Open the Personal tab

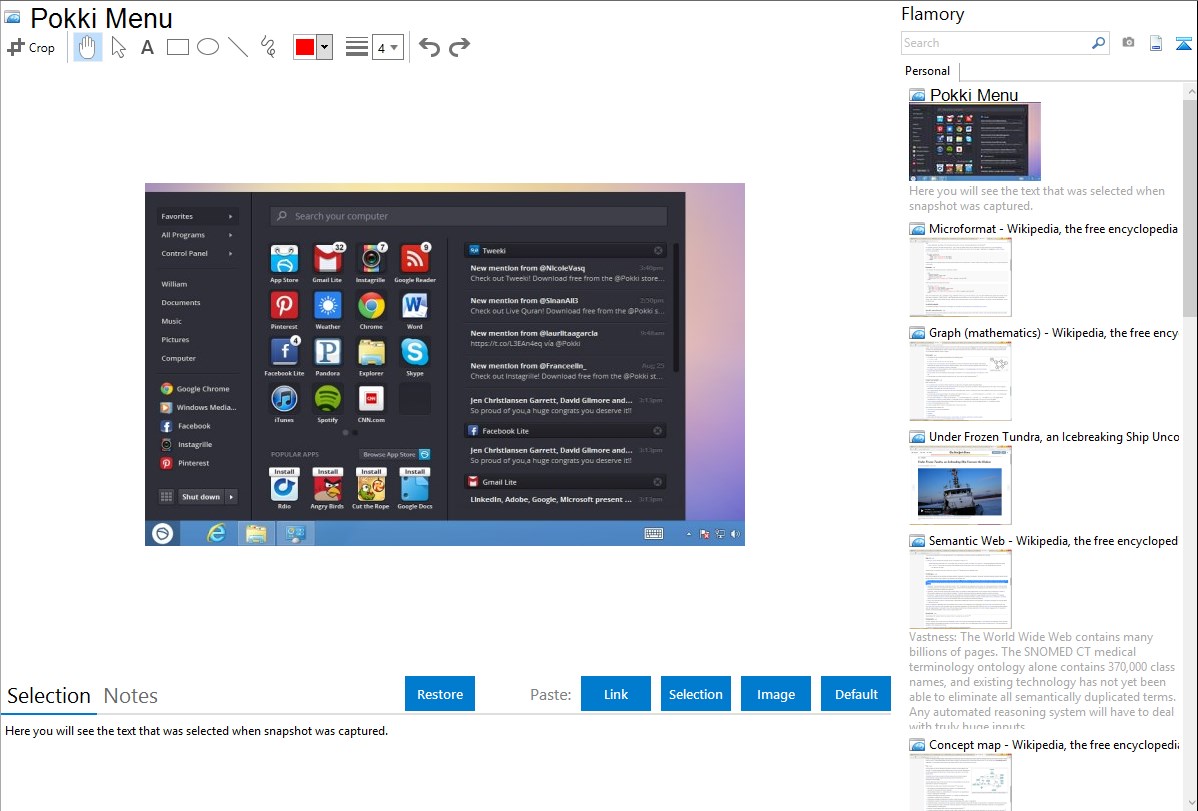[927, 71]
